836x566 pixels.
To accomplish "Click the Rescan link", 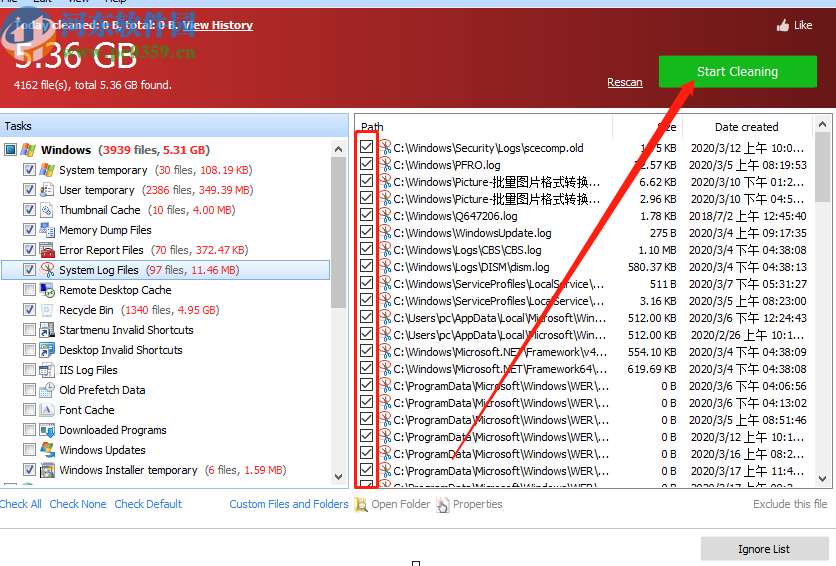I will [625, 83].
